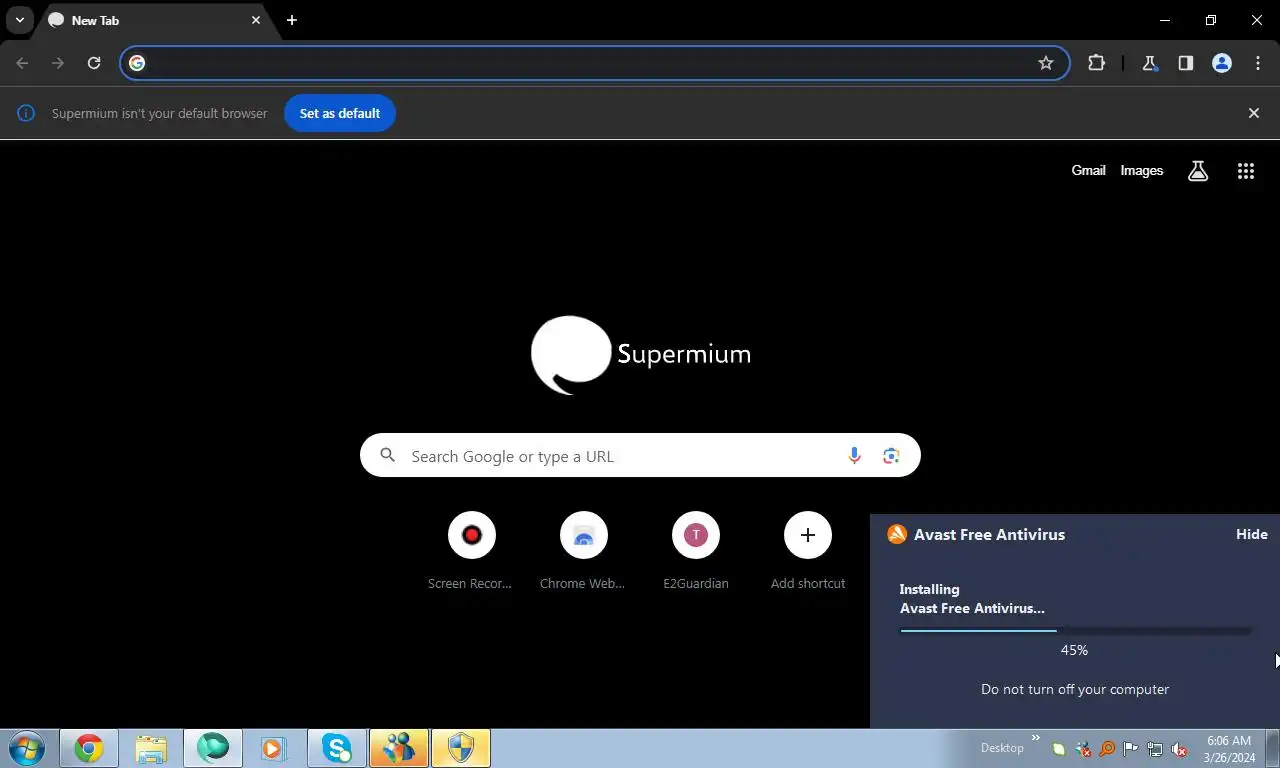Start voice search with microphone
The height and width of the screenshot is (768, 1280).
854,456
